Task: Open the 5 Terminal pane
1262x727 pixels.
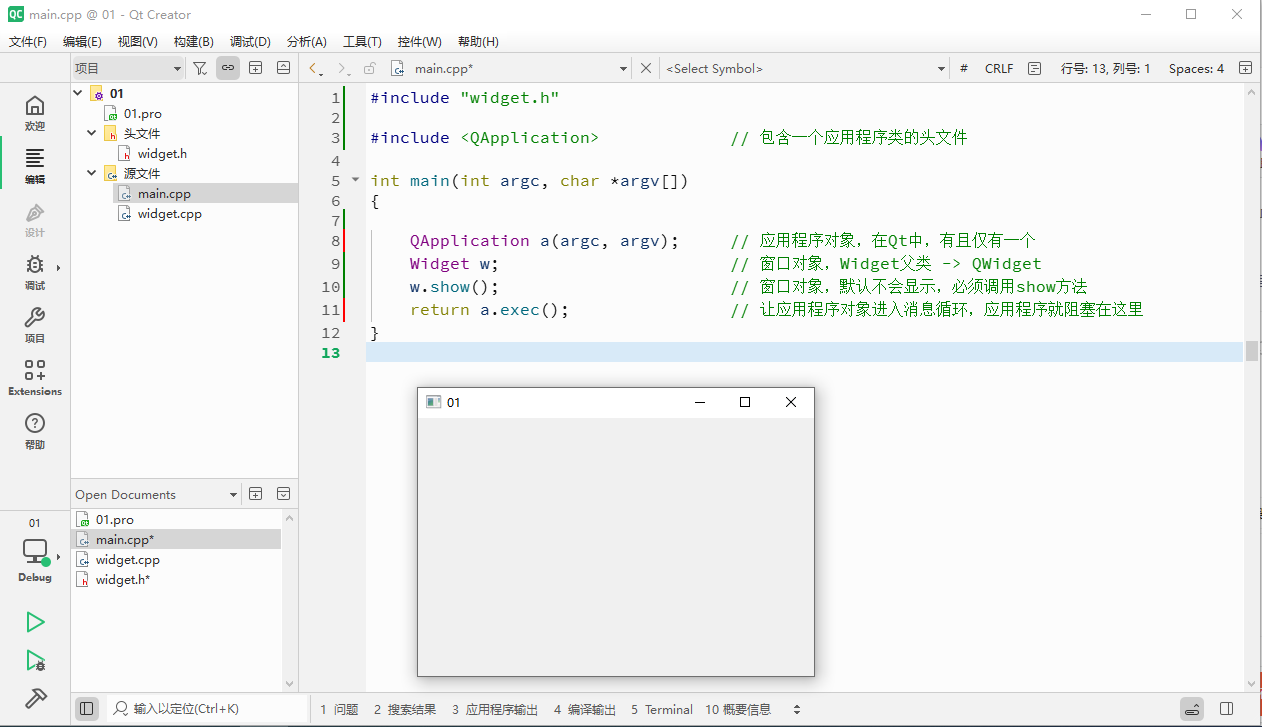Action: point(662,709)
